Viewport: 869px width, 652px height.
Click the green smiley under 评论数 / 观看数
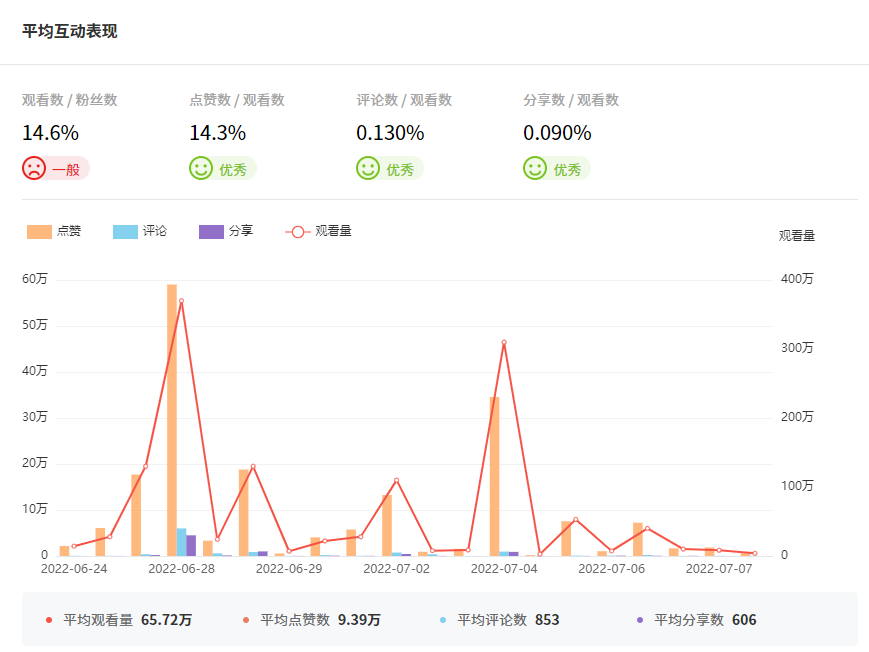[368, 168]
